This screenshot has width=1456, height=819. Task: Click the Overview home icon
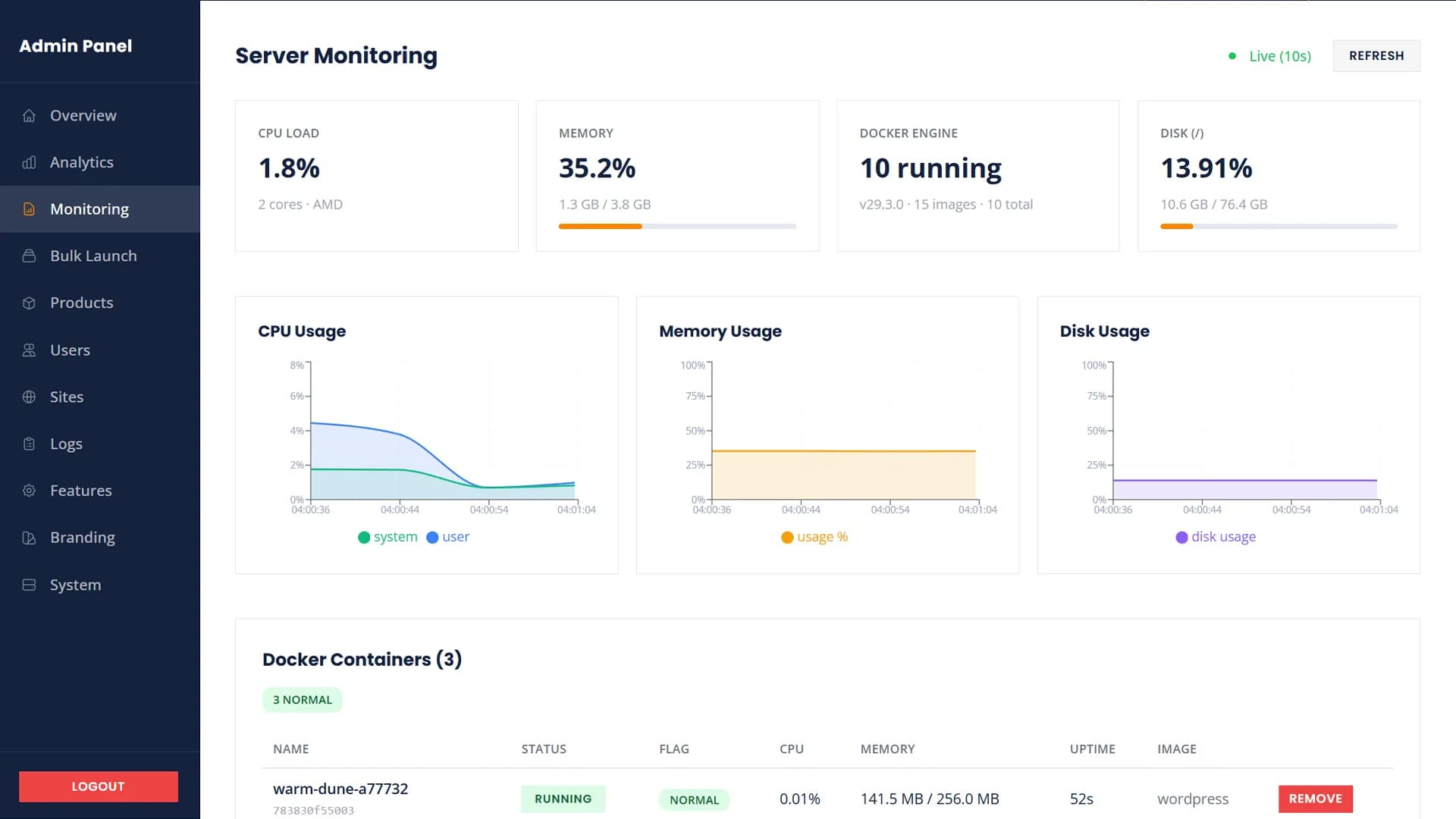click(29, 115)
